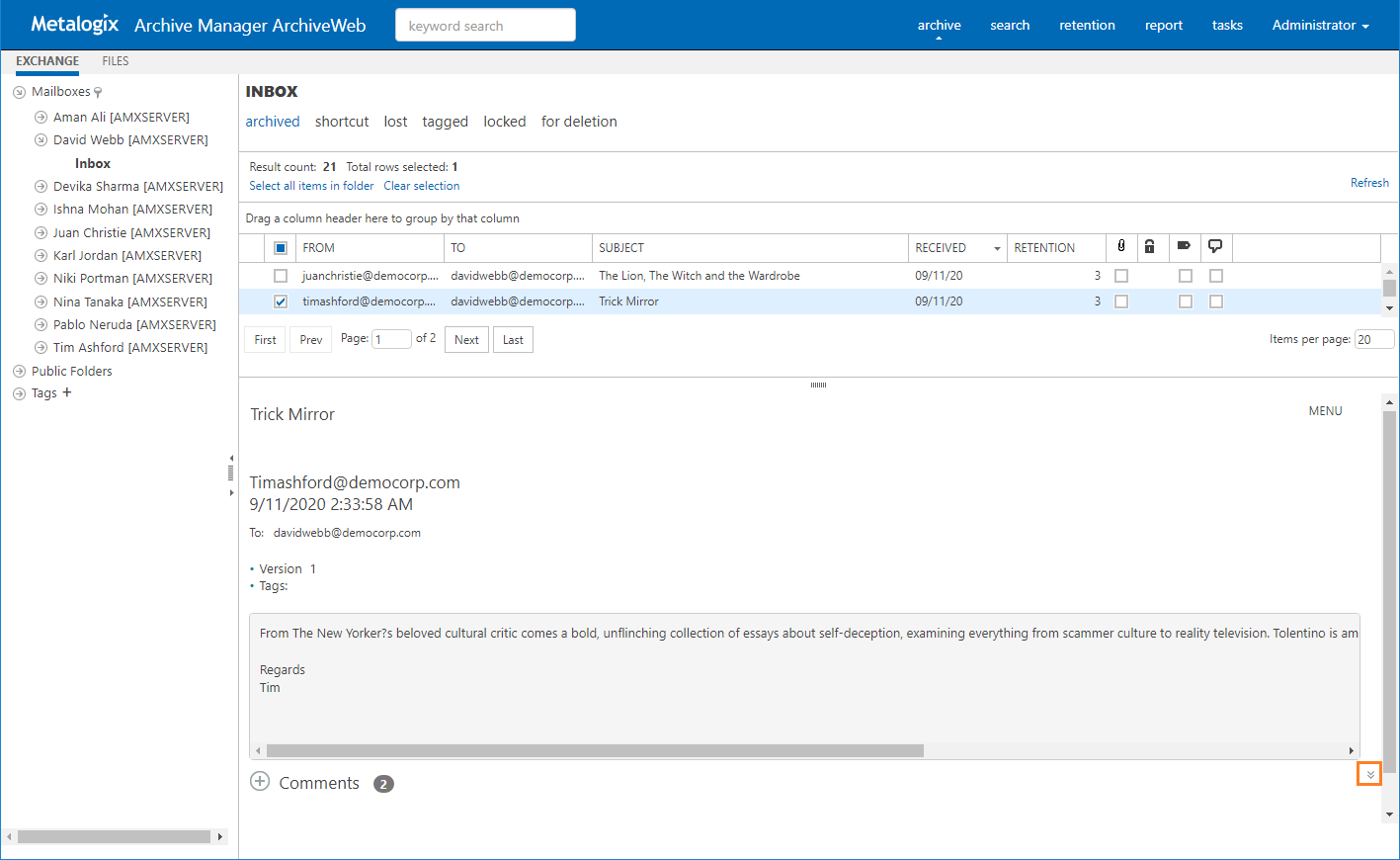
Task: Expand the Public Folders tree node
Action: pyautogui.click(x=19, y=372)
